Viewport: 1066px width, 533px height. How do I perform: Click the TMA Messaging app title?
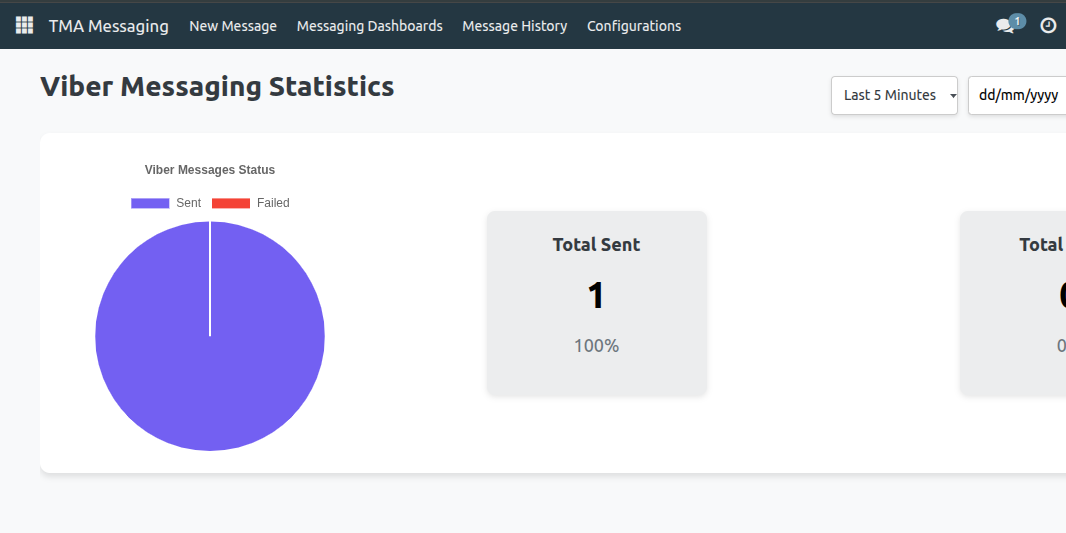[x=109, y=26]
